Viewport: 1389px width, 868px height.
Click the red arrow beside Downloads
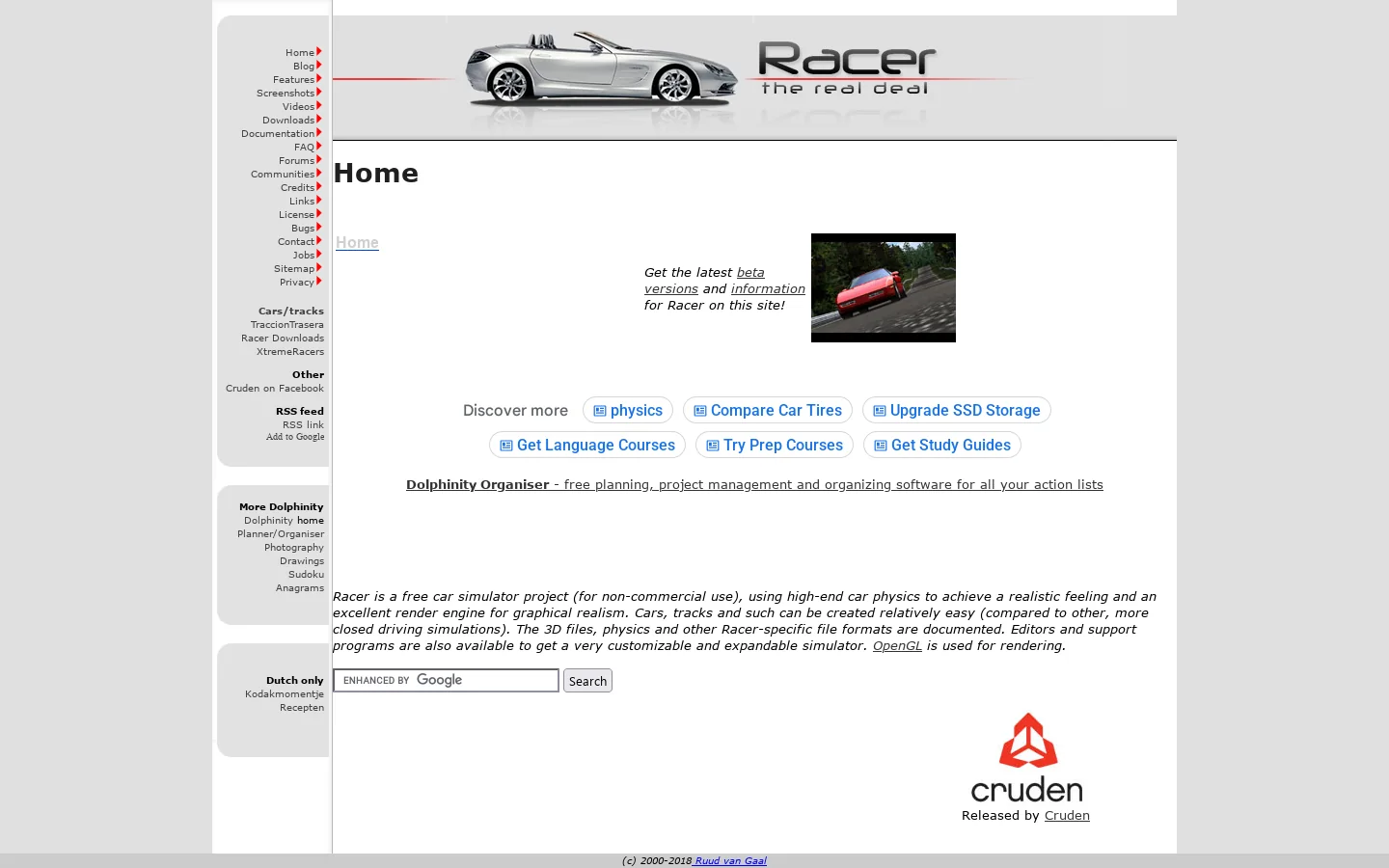pos(319,120)
